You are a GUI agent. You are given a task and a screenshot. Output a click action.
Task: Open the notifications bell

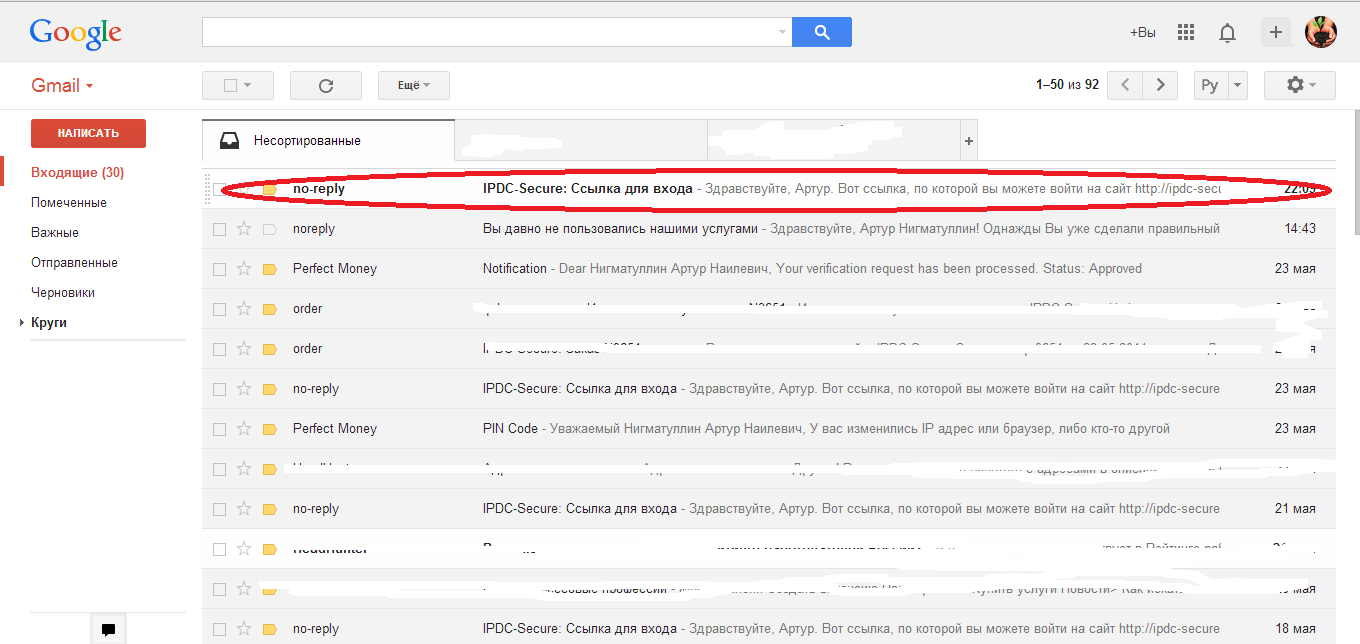(x=1227, y=32)
